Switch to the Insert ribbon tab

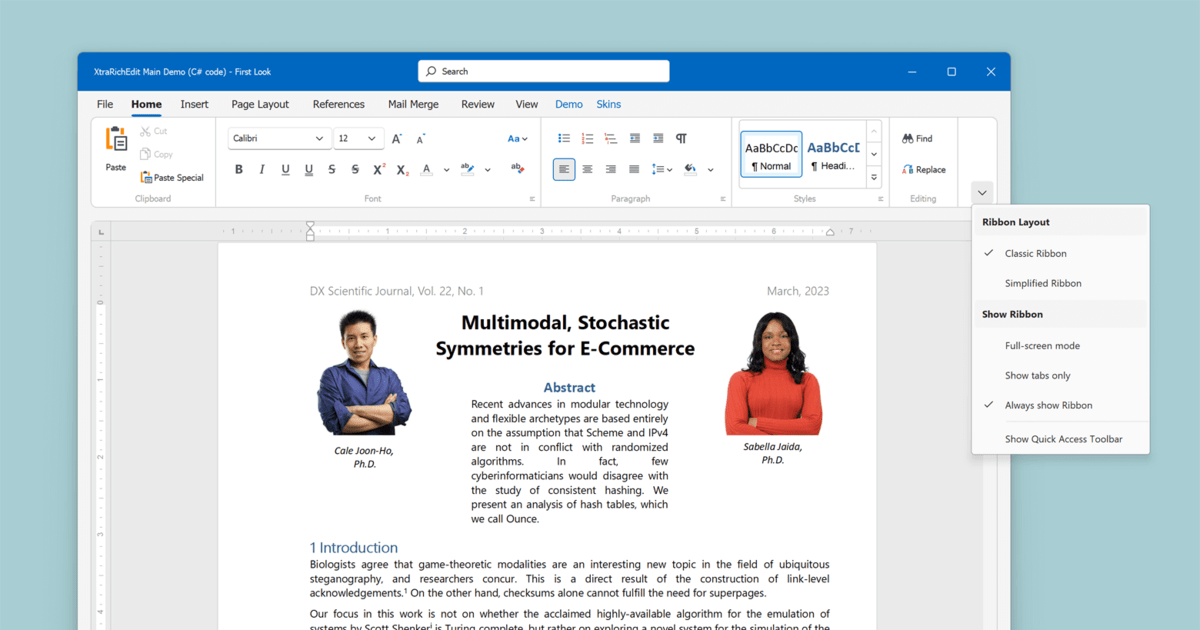click(x=194, y=104)
